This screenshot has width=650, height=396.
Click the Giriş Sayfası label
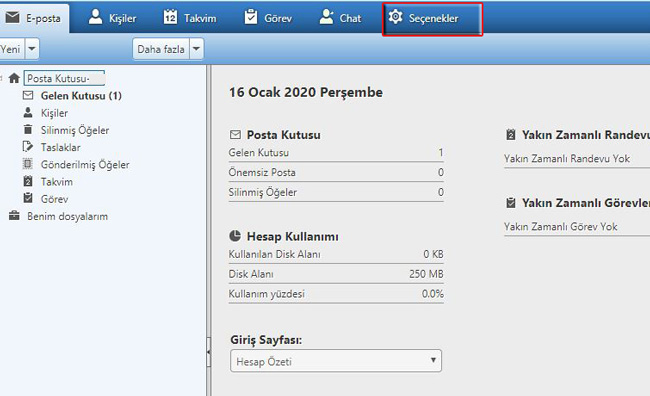(x=266, y=340)
